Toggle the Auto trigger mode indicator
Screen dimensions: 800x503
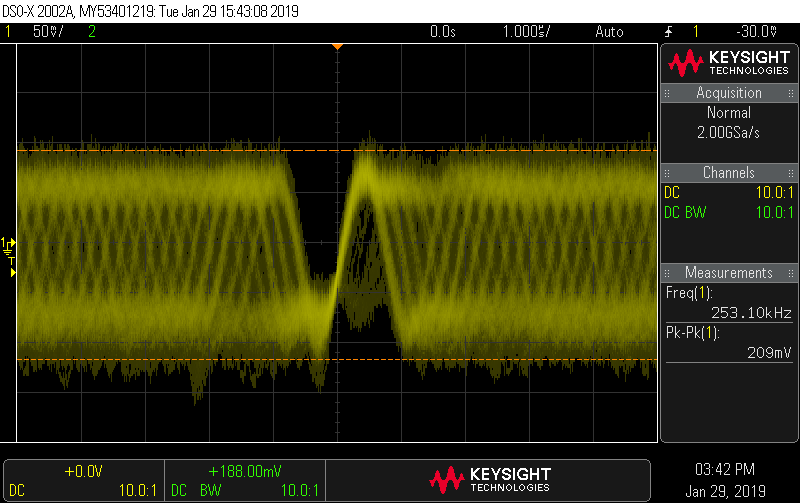point(609,32)
